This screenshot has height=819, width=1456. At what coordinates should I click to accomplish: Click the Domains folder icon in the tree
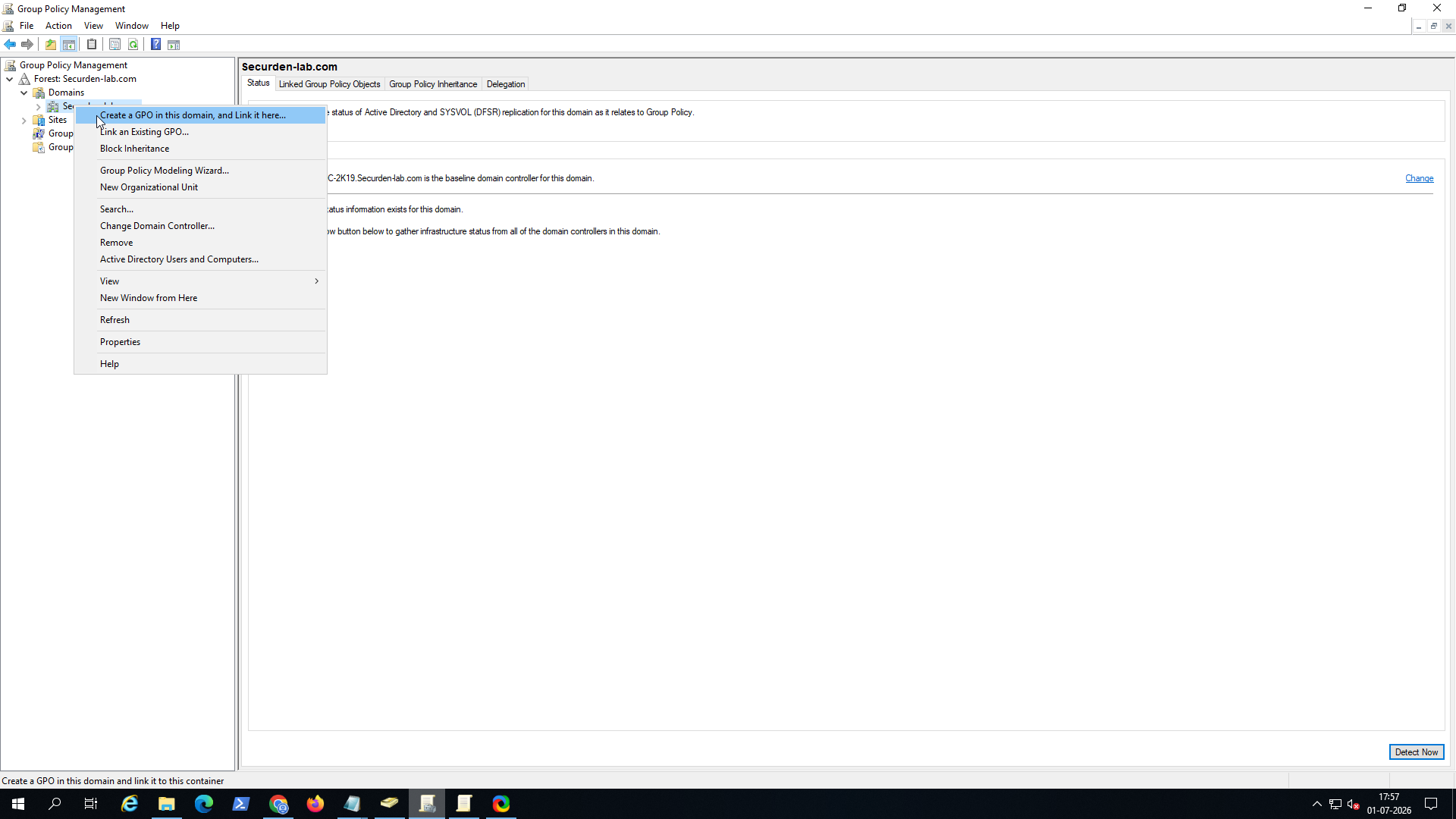(39, 93)
